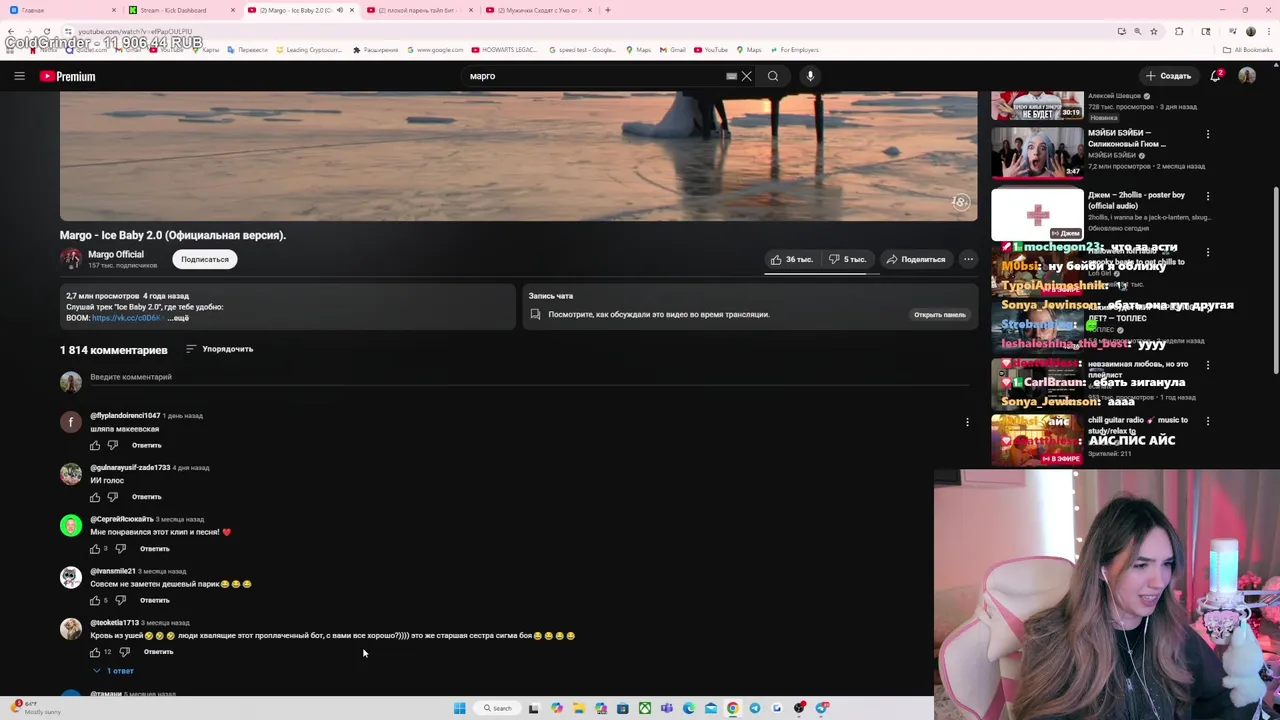Open the vk.cc link in the description
Viewport: 1280px width, 720px height.
click(x=126, y=318)
